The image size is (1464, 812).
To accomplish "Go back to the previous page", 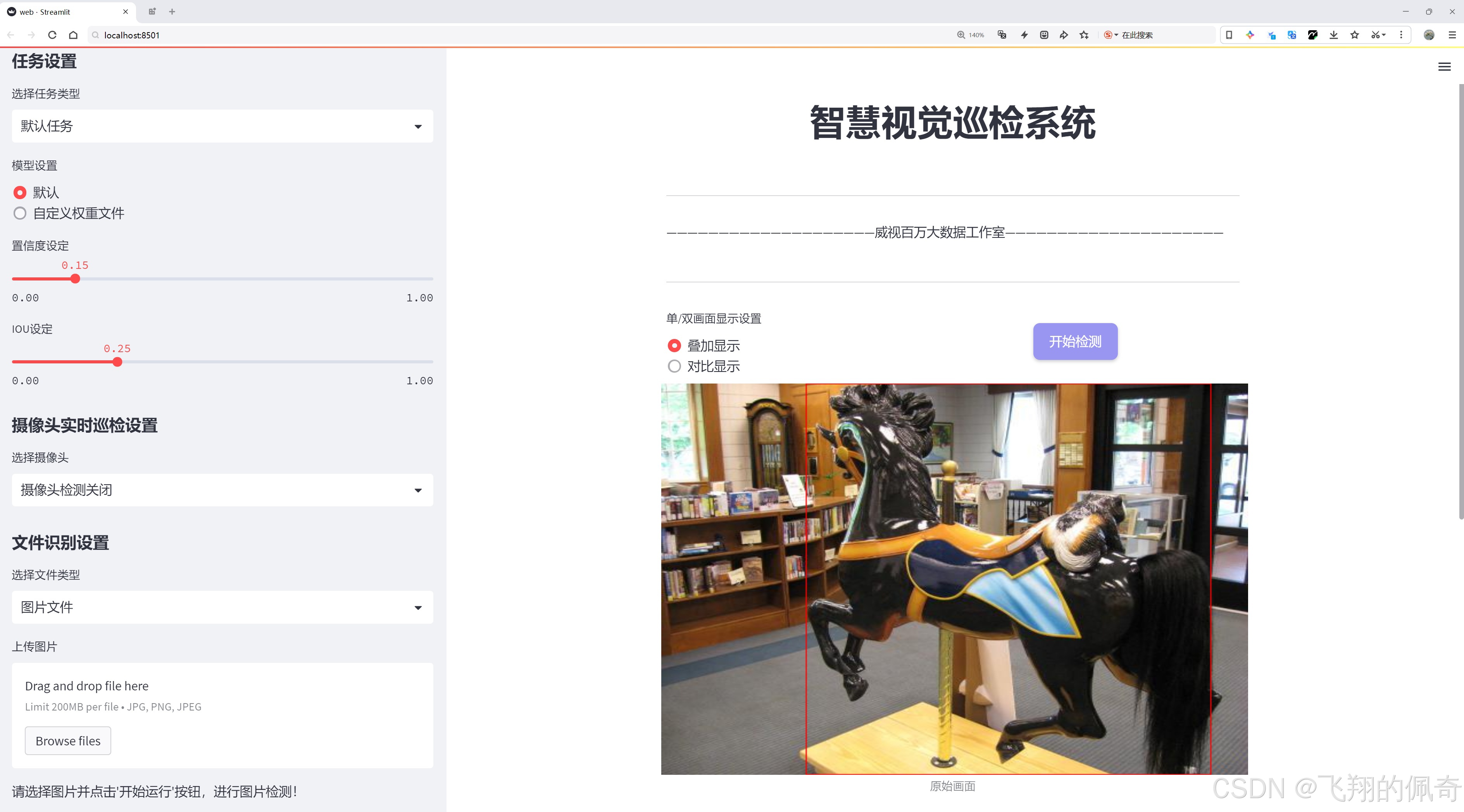I will [x=11, y=34].
